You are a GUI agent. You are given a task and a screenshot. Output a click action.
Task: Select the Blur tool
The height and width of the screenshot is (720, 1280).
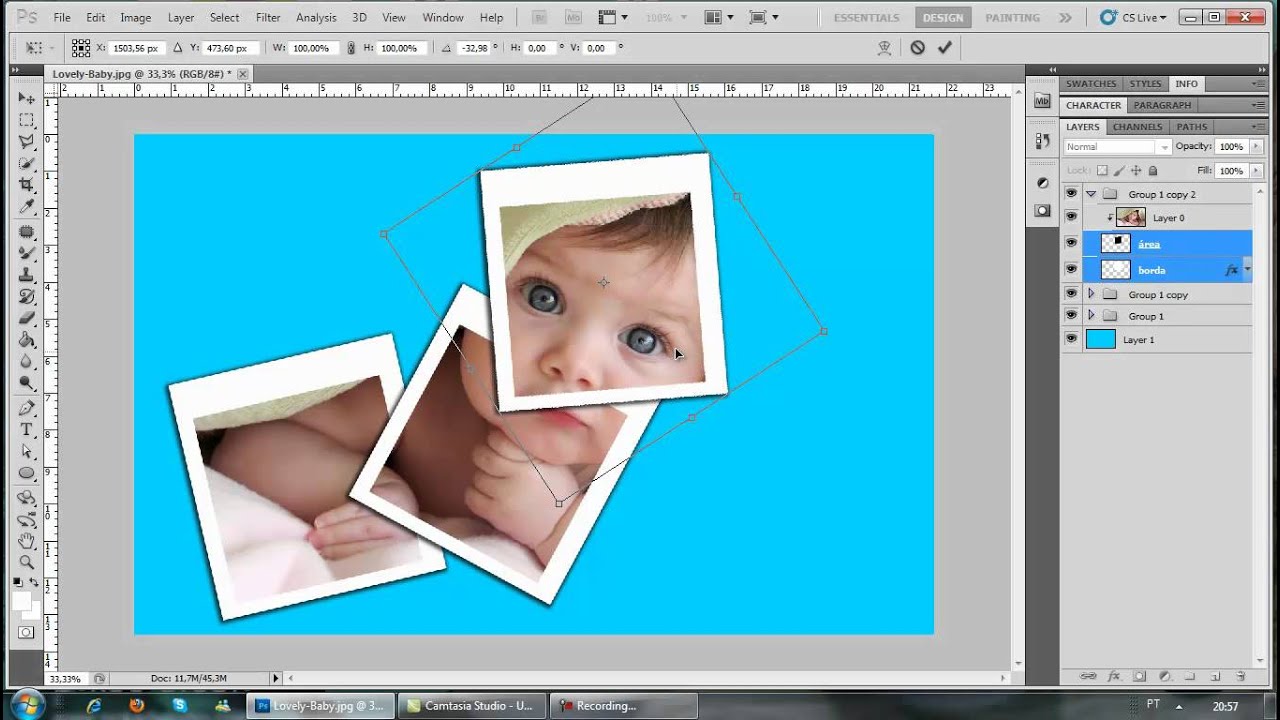(x=27, y=361)
